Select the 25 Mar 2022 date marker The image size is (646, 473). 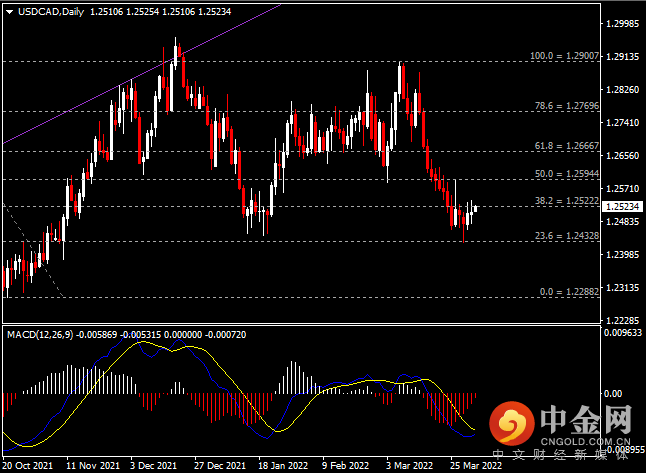tap(474, 465)
